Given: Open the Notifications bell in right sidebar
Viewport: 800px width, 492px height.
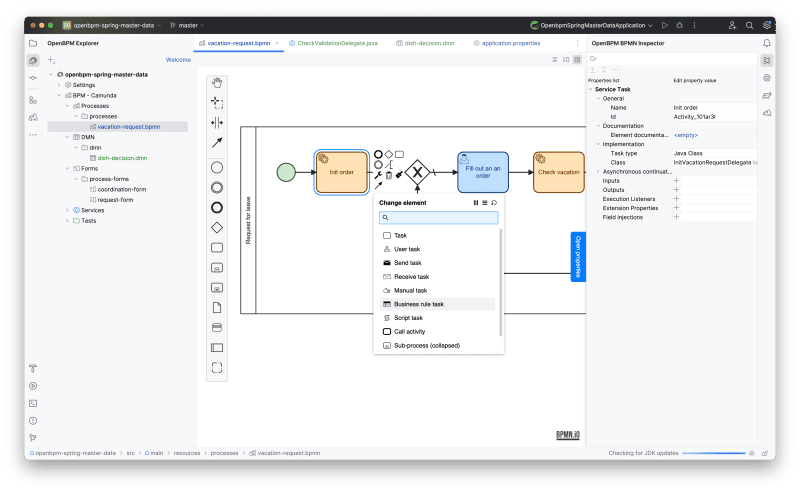Looking at the screenshot, I should click(x=767, y=43).
